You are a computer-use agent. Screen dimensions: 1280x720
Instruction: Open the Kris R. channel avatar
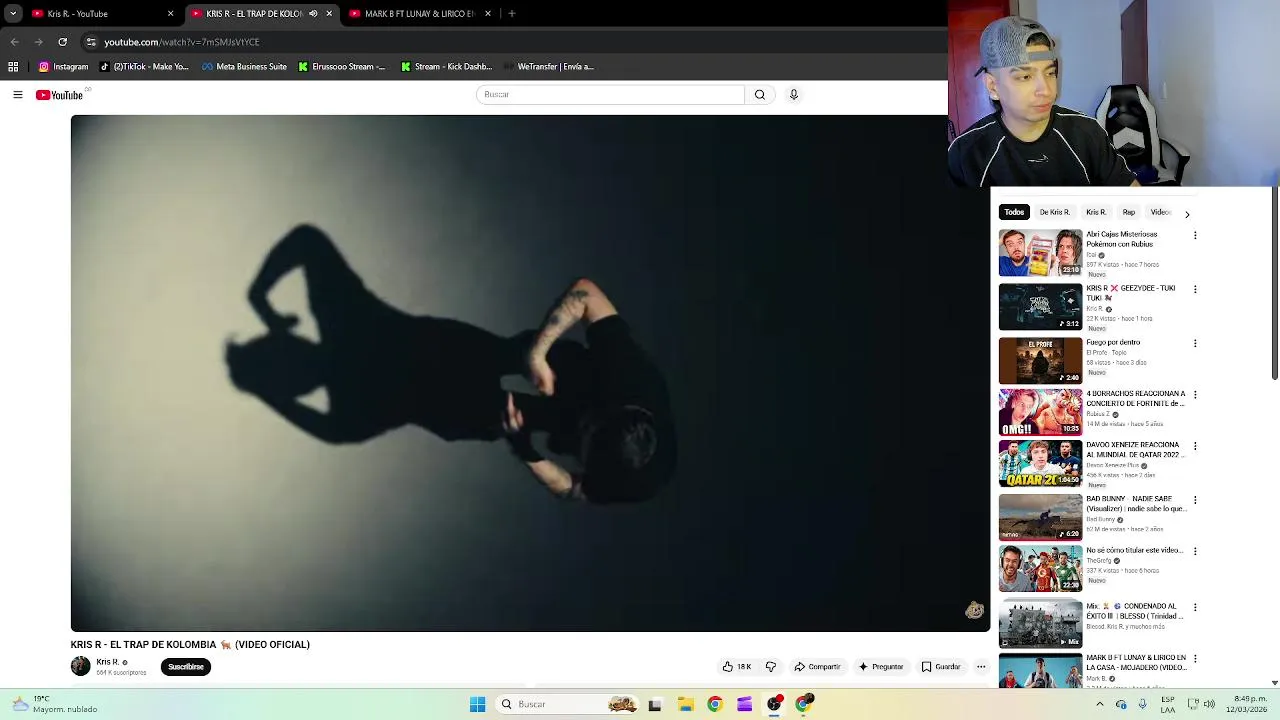coord(80,666)
